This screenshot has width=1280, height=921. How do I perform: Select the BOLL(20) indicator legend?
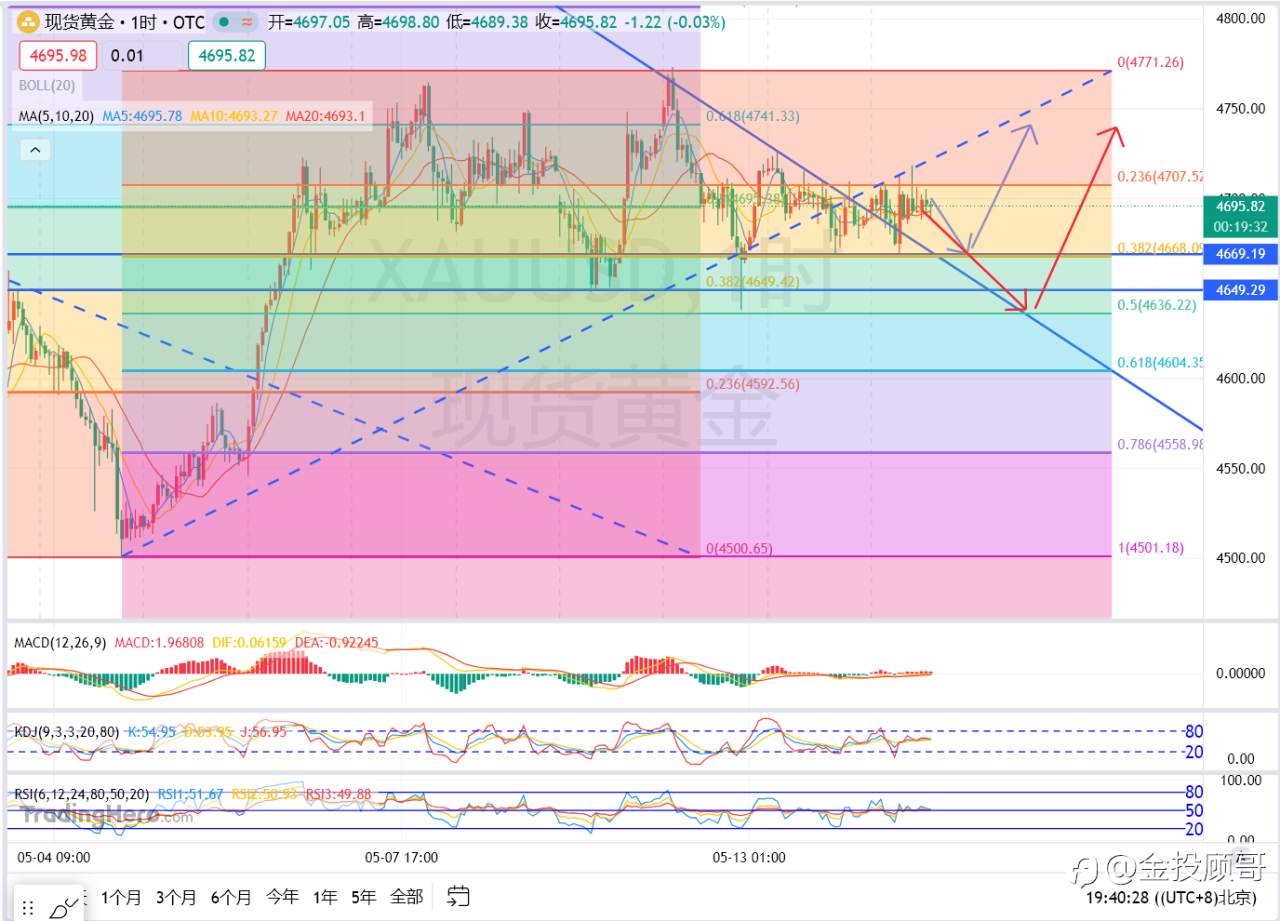point(46,86)
